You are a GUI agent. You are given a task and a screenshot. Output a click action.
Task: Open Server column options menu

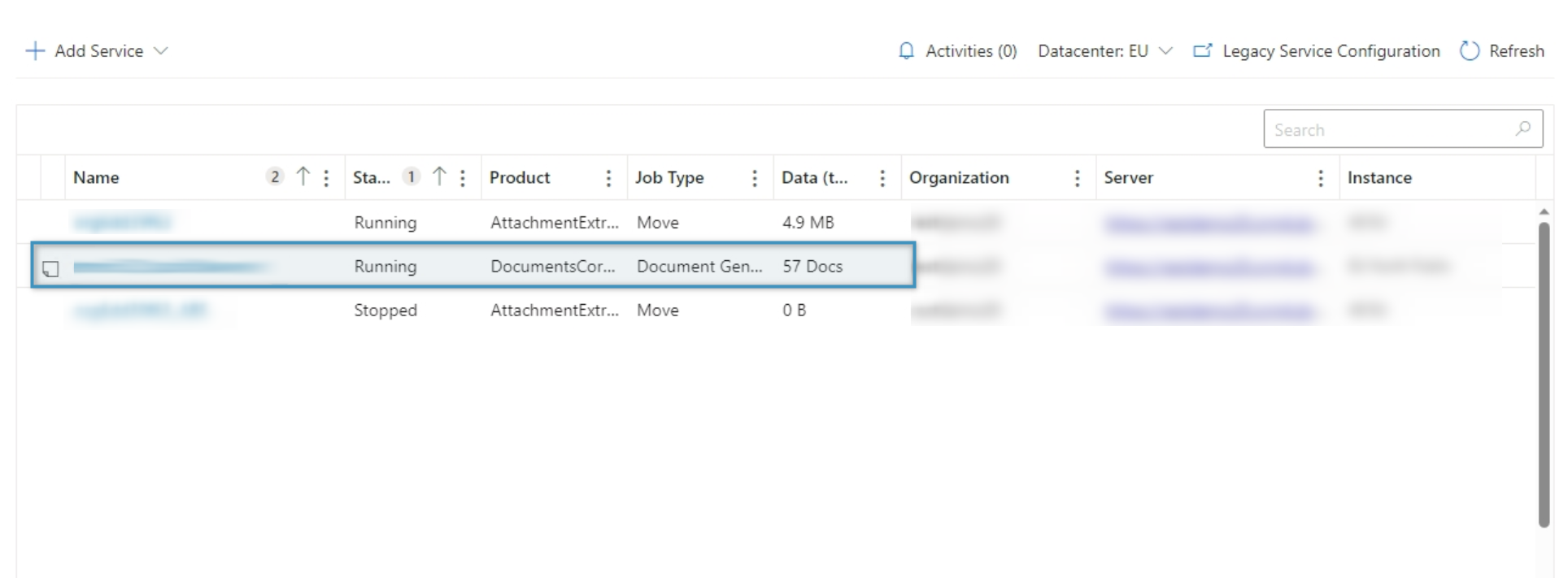[x=1320, y=178]
